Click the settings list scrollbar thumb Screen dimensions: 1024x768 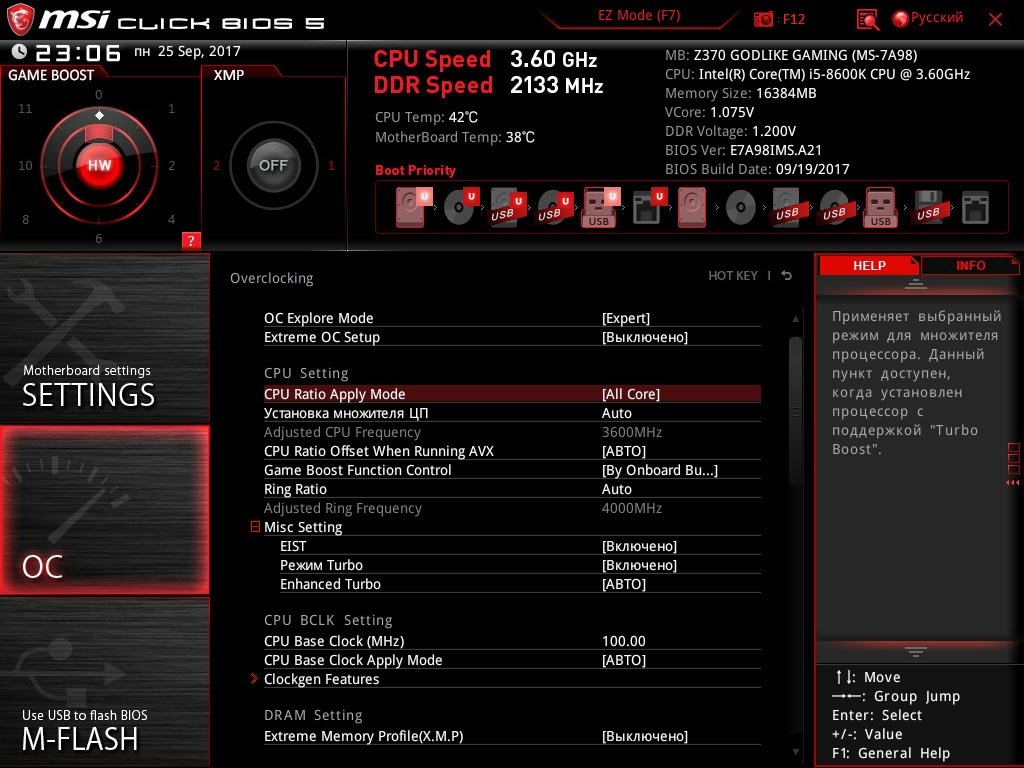pyautogui.click(x=795, y=411)
